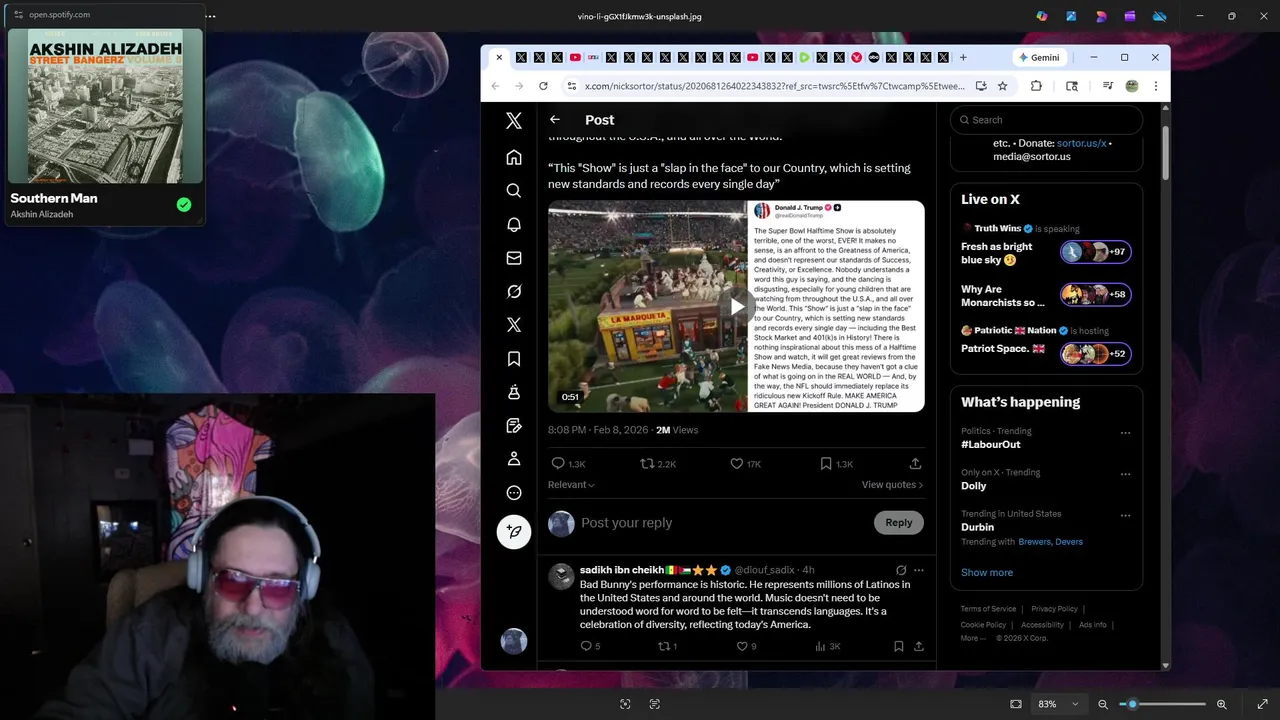Open Chrome extensions puzzle icon
This screenshot has height=720, width=1280.
click(x=1036, y=86)
